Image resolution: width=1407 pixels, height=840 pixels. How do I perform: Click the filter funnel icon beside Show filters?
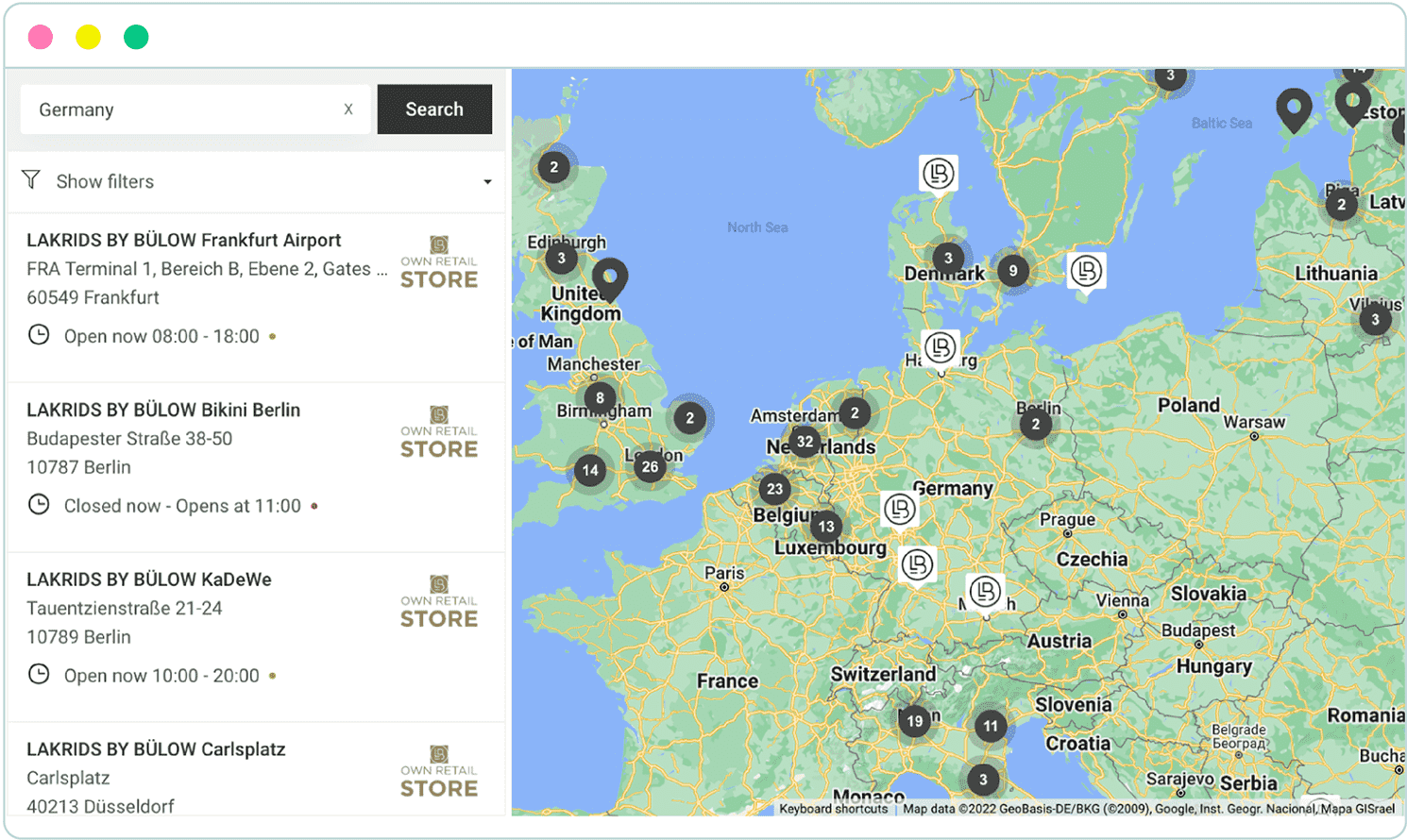pos(31,179)
